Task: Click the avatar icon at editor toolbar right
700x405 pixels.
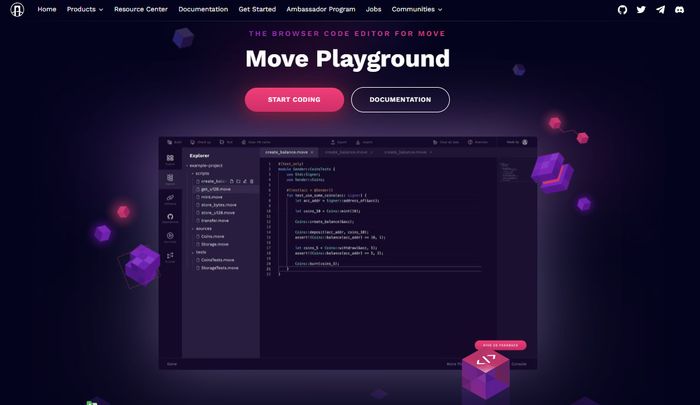Action: pyautogui.click(x=525, y=142)
